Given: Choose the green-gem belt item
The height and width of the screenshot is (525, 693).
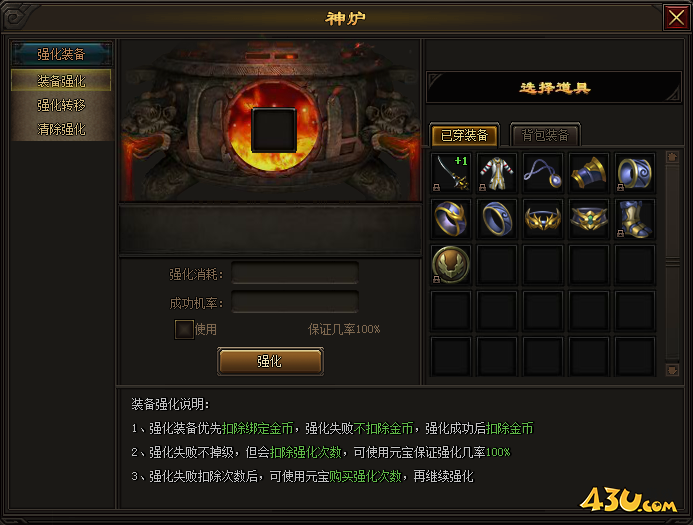Looking at the screenshot, I should [x=589, y=218].
